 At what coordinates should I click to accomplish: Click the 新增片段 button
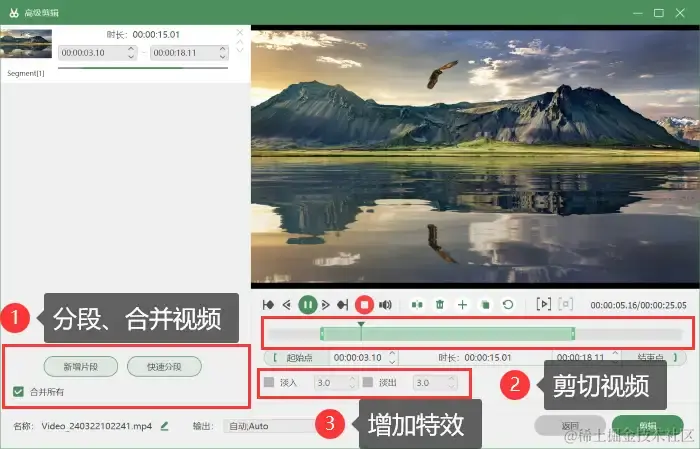coord(81,367)
